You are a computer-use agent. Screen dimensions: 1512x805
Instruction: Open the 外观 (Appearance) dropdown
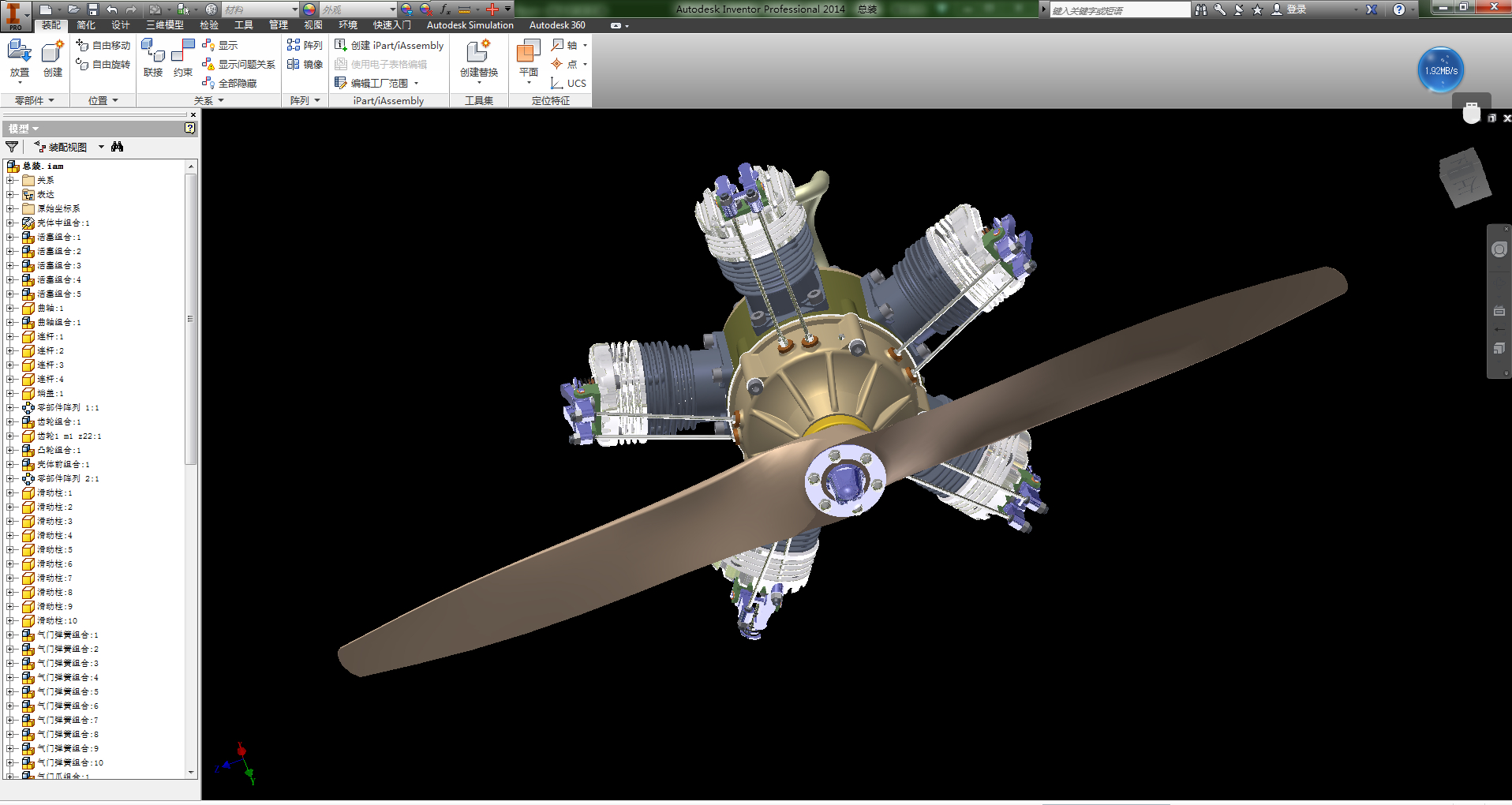pyautogui.click(x=392, y=9)
